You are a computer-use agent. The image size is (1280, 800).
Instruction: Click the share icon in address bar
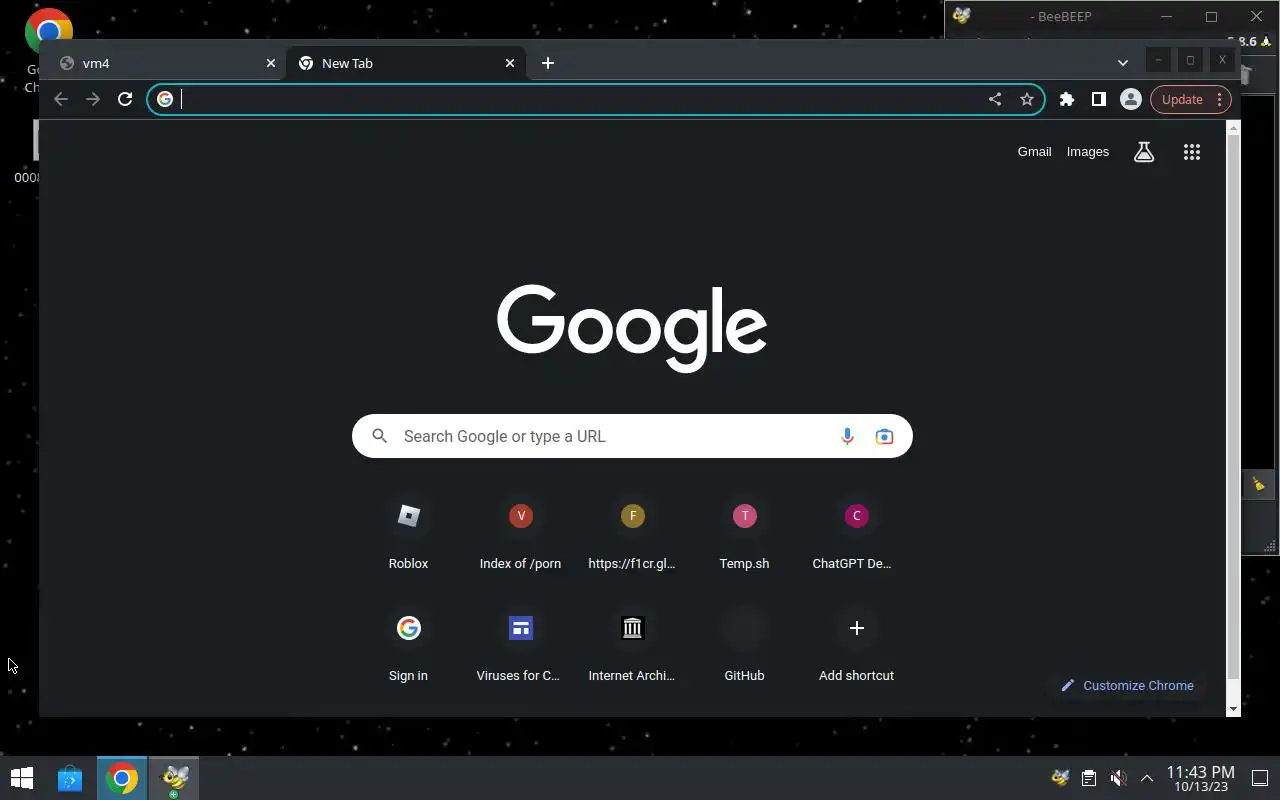[x=995, y=99]
